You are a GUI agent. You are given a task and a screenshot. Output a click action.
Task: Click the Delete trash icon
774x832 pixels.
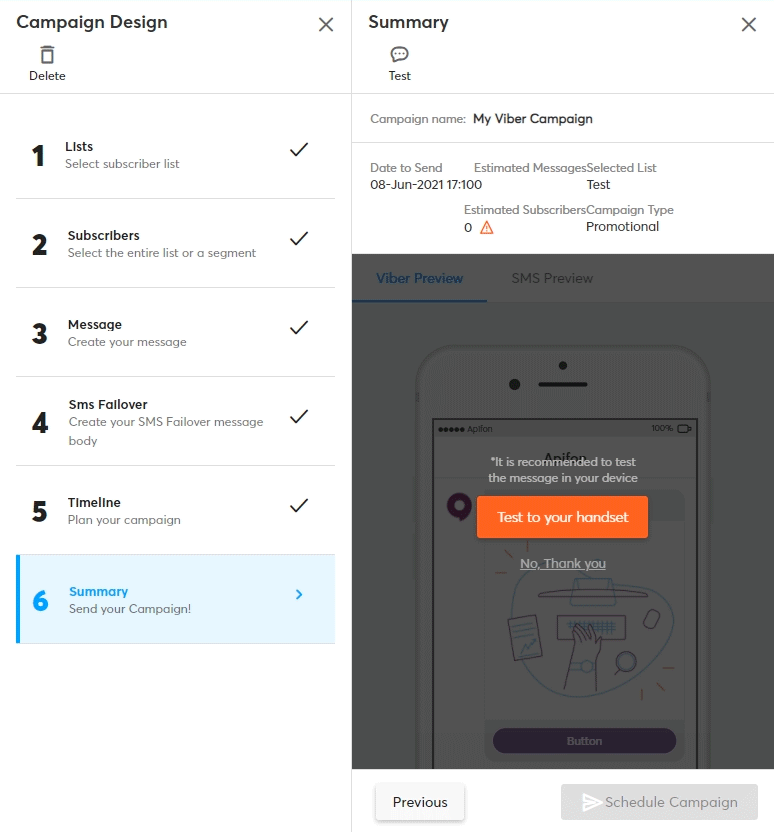click(x=47, y=55)
